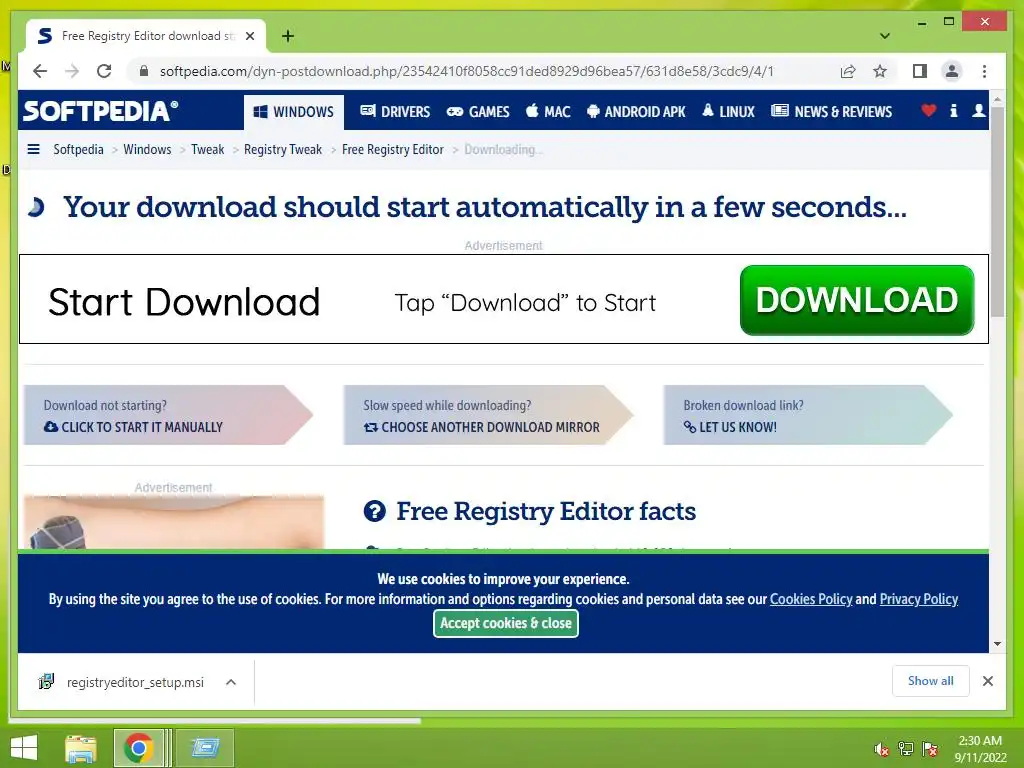Screen dimensions: 1024x768
Task: Click Chrome icon in taskbar
Action: tap(138, 748)
